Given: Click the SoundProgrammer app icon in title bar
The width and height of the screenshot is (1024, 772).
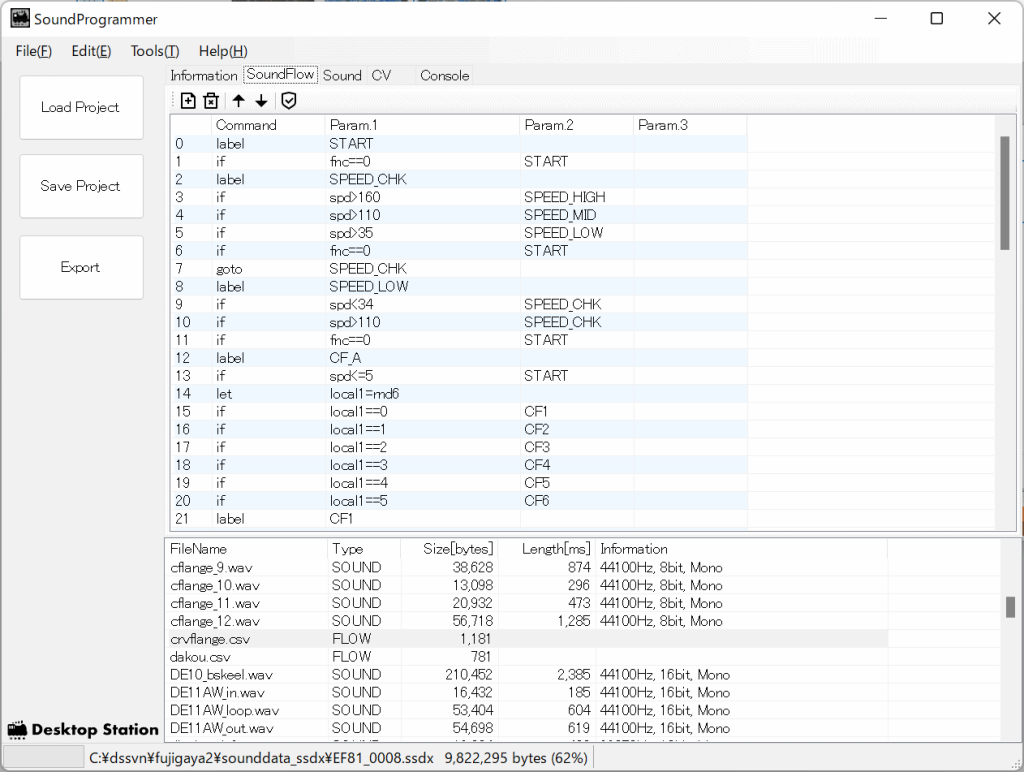Looking at the screenshot, I should point(19,19).
